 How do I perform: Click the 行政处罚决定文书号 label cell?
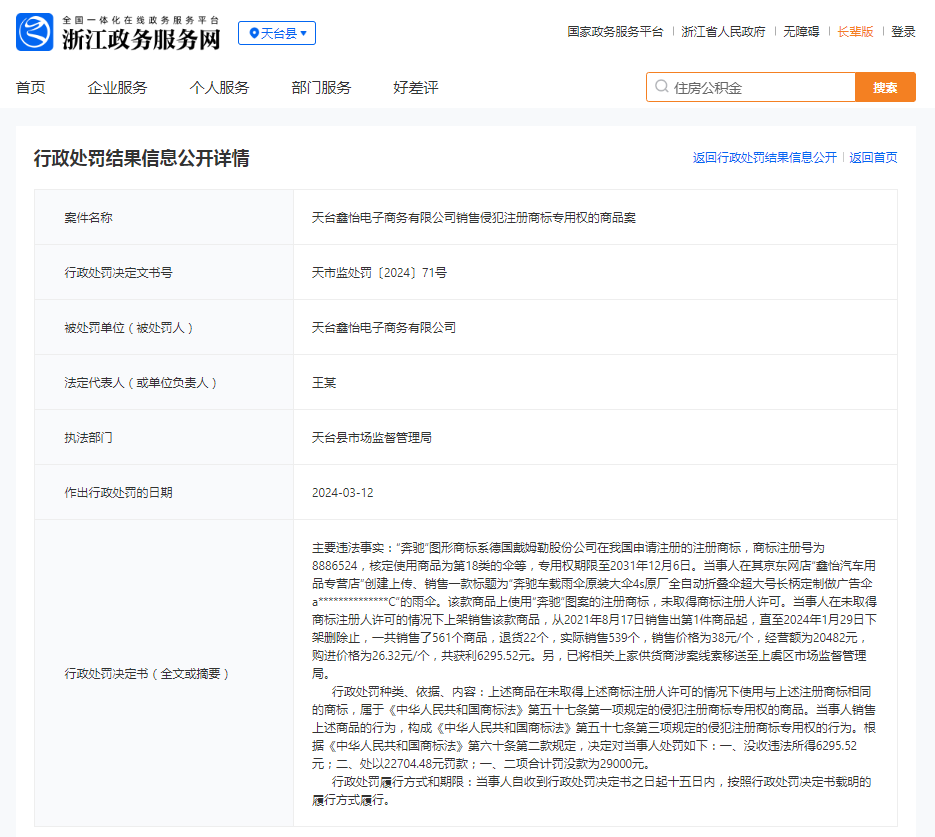point(164,272)
